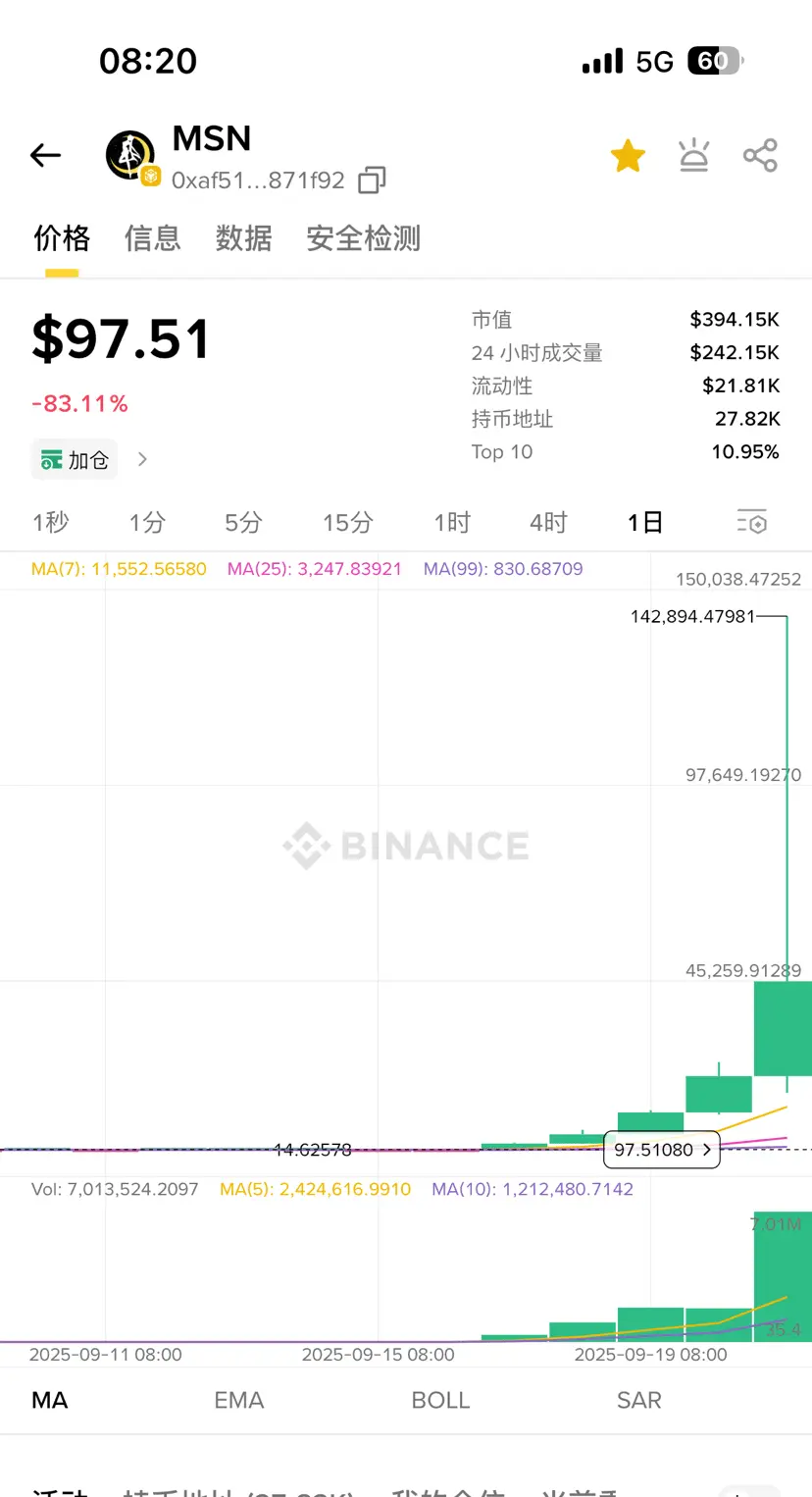Tap the 2025-09-15 08:00 date label
Image resolution: width=812 pixels, height=1497 pixels.
pos(379,1355)
